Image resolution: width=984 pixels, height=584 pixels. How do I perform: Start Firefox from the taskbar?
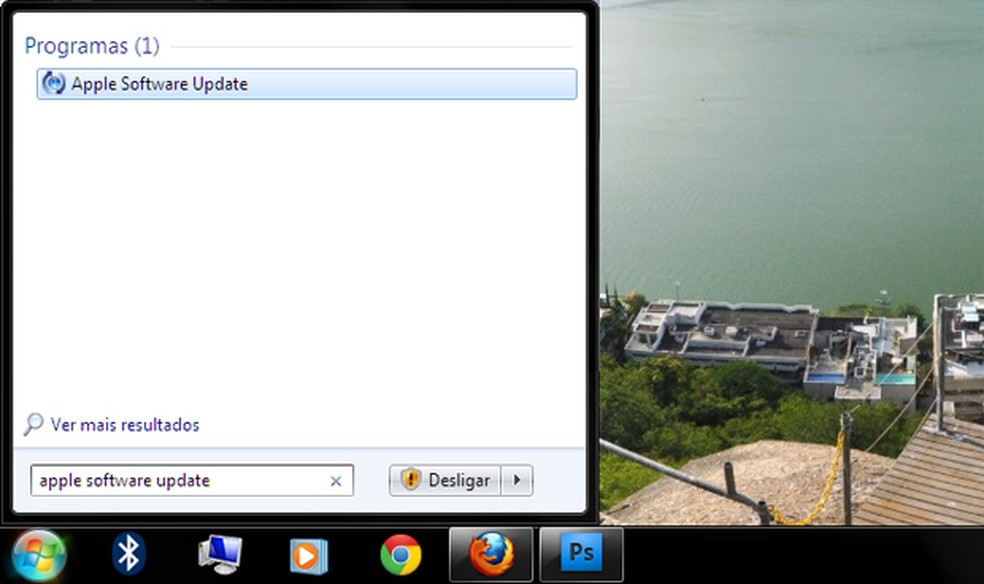click(x=490, y=553)
